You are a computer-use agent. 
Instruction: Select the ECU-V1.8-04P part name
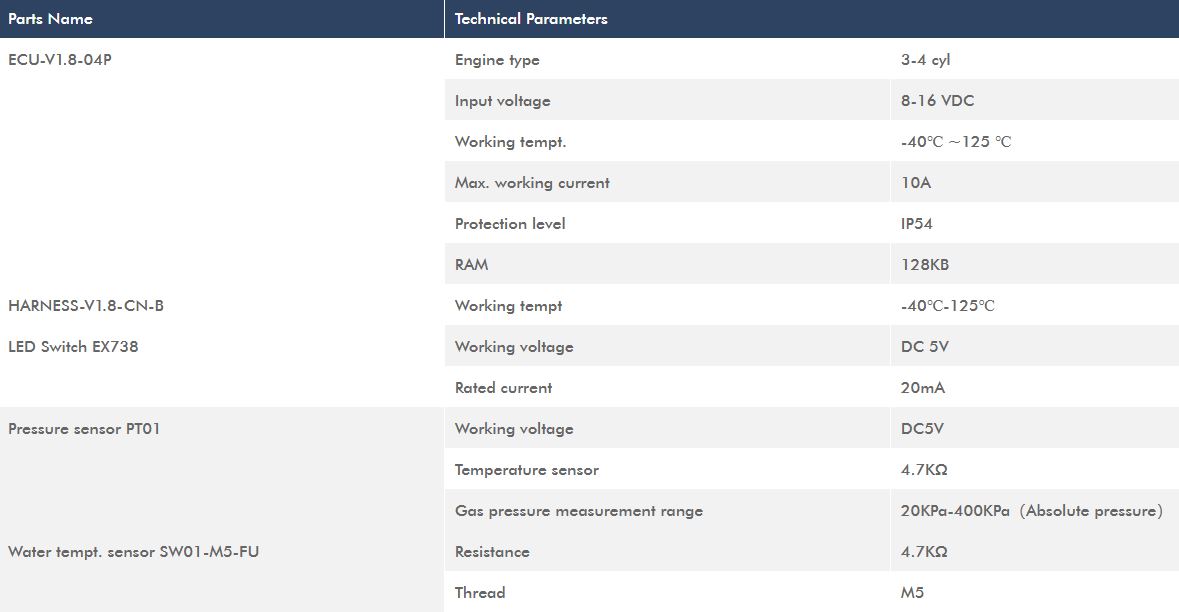60,60
